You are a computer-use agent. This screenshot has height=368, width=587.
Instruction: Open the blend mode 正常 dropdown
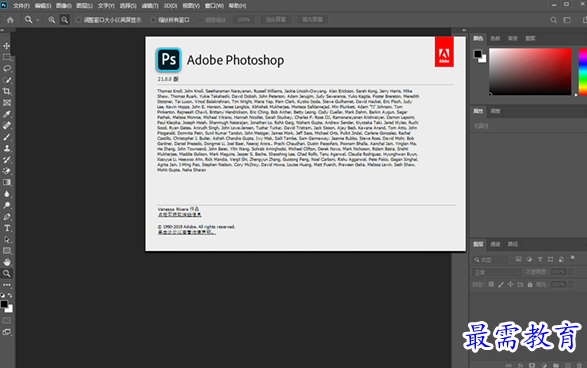(x=496, y=272)
